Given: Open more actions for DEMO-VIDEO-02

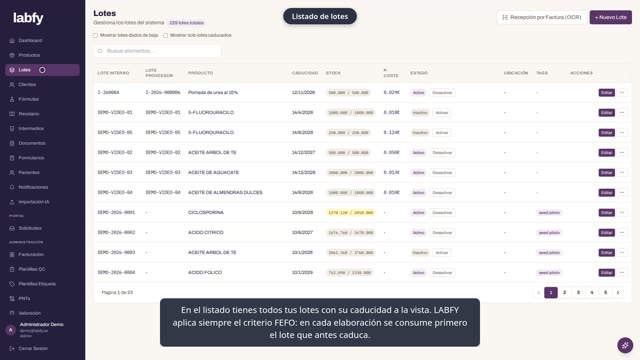Looking at the screenshot, I should coord(622,153).
